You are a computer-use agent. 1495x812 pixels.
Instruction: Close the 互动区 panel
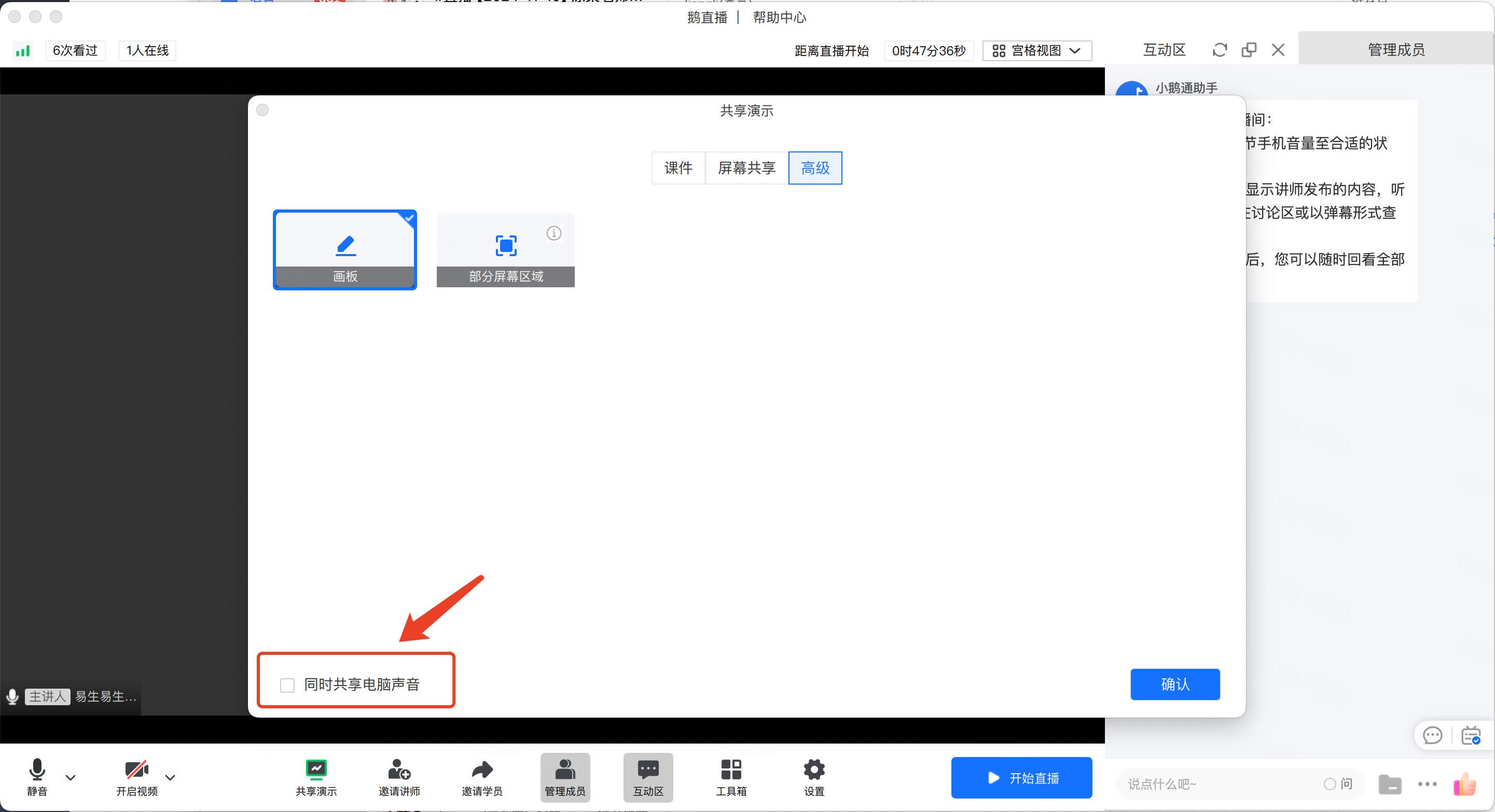pos(1278,50)
